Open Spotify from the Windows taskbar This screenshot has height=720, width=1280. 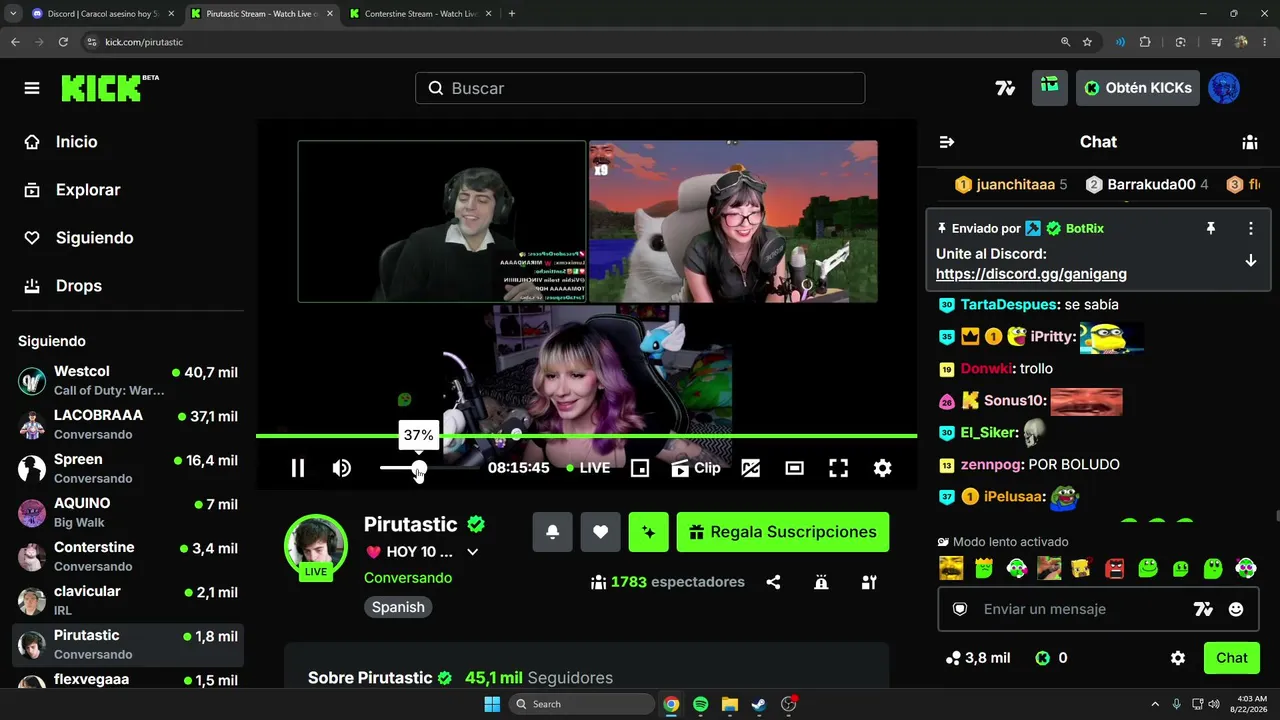tap(701, 704)
